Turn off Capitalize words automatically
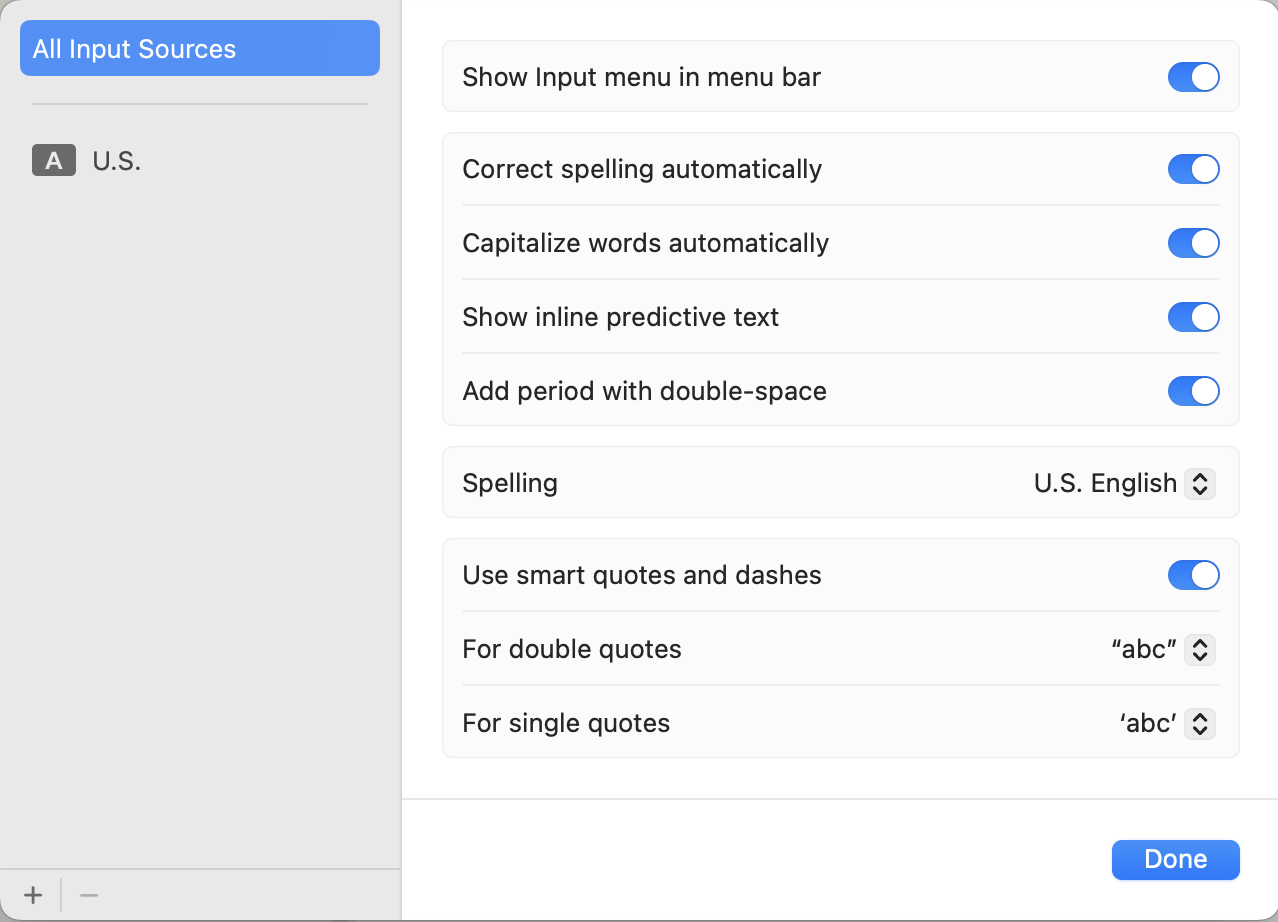 [1193, 243]
